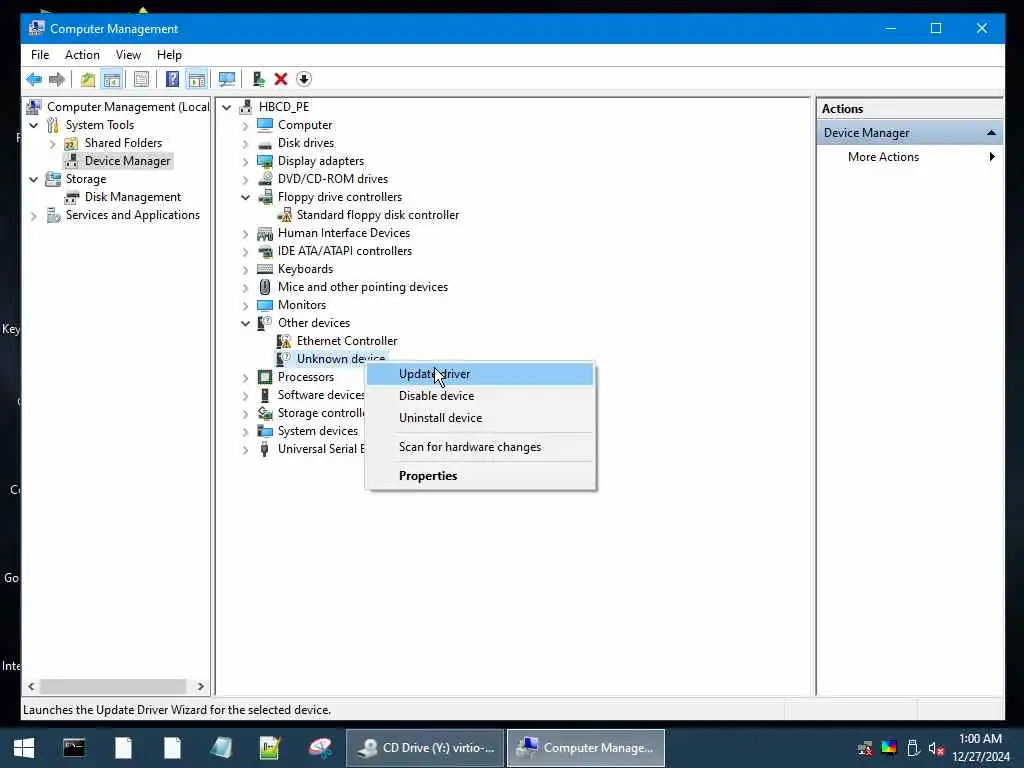The image size is (1024, 768).
Task: Click the Software devices icon
Action: click(265, 395)
